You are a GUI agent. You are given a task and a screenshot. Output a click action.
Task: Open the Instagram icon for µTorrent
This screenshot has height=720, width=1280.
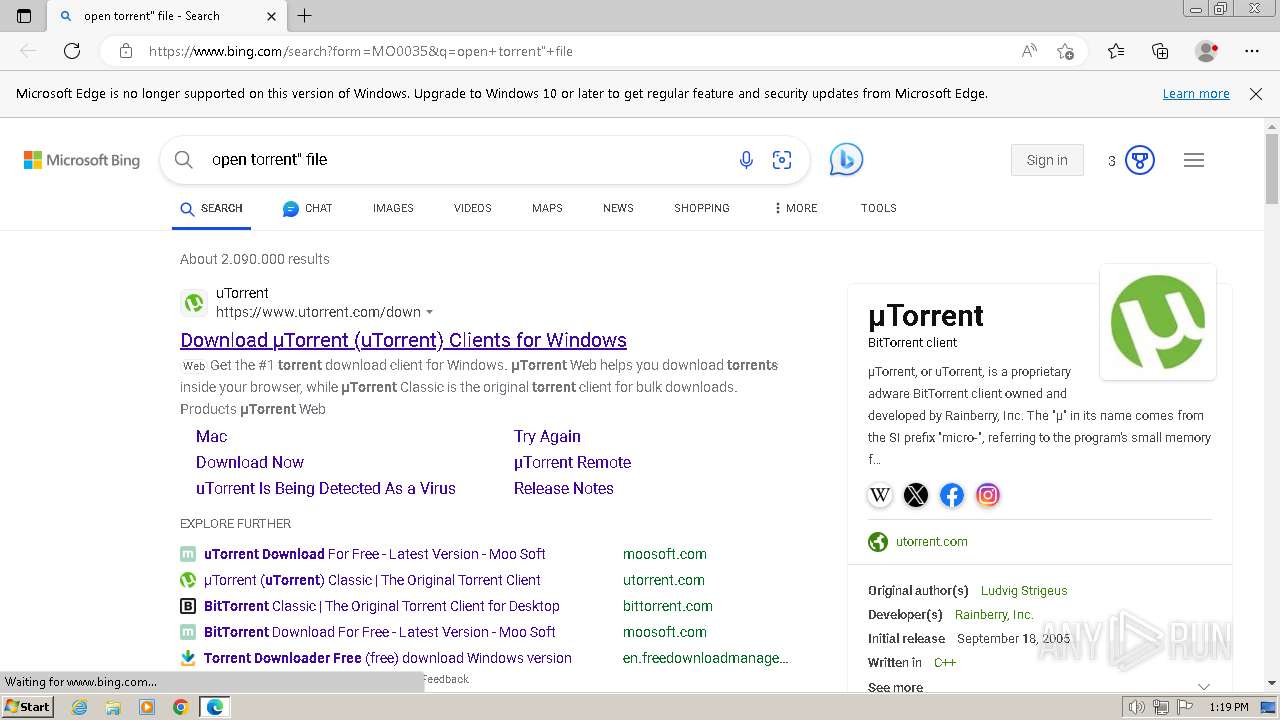tap(988, 495)
